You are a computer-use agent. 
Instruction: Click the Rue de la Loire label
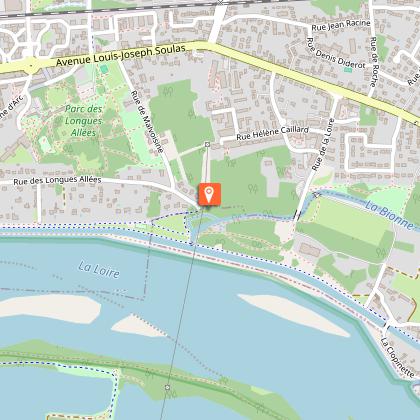[323, 144]
